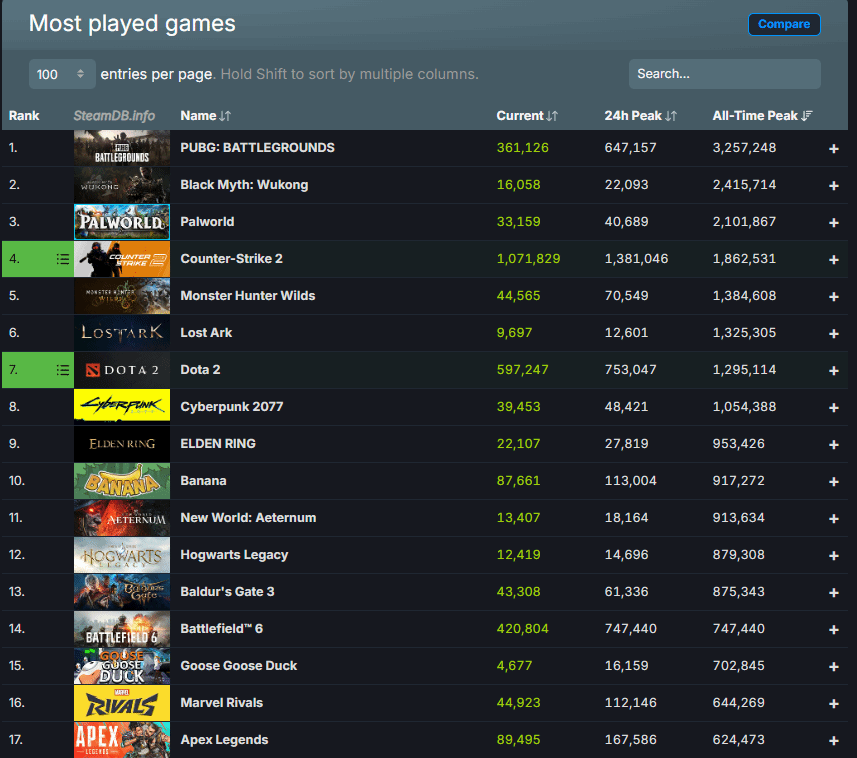Add Cyberpunk 2077 using its plus icon
This screenshot has width=857, height=758.
pos(833,408)
